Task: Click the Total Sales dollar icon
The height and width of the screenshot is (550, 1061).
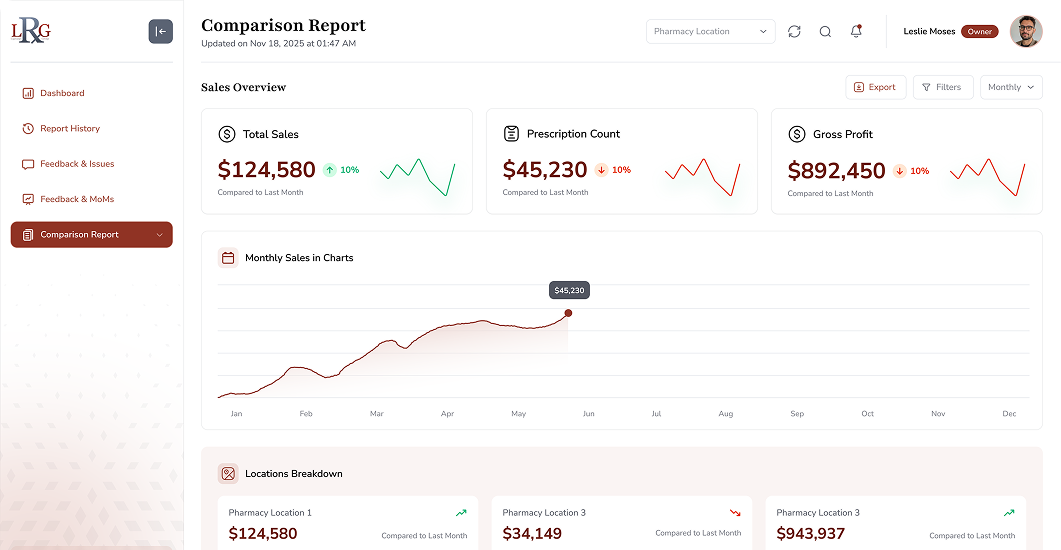Action: (x=227, y=134)
